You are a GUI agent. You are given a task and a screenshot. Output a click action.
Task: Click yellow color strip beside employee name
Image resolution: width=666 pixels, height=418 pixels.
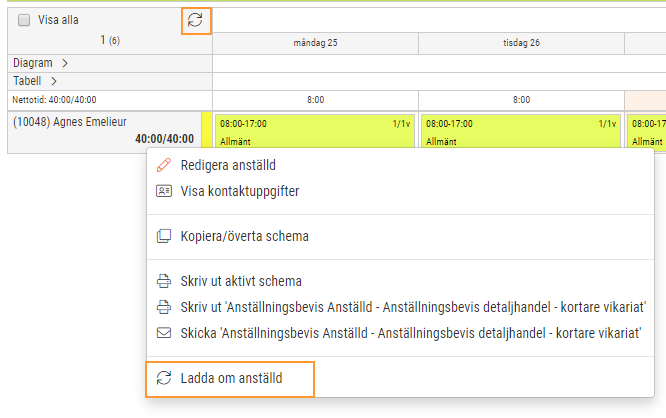[206, 131]
